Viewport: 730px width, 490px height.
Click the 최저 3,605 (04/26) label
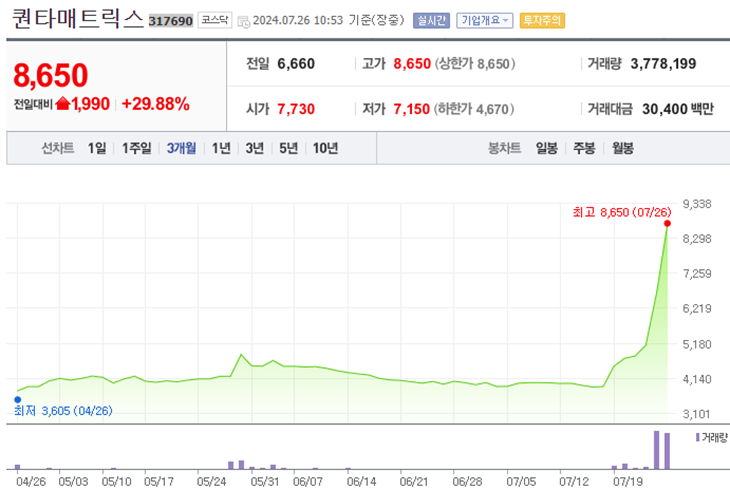tap(63, 411)
